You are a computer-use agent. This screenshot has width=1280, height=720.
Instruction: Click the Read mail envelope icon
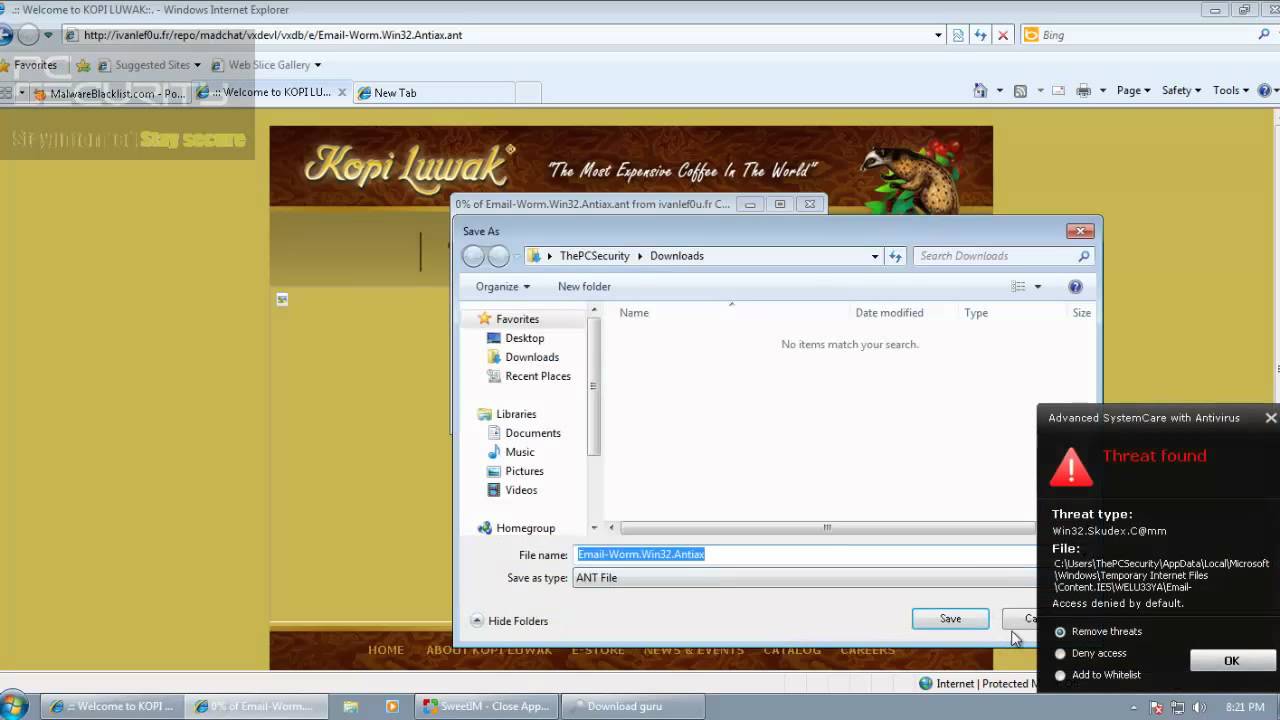(1058, 90)
